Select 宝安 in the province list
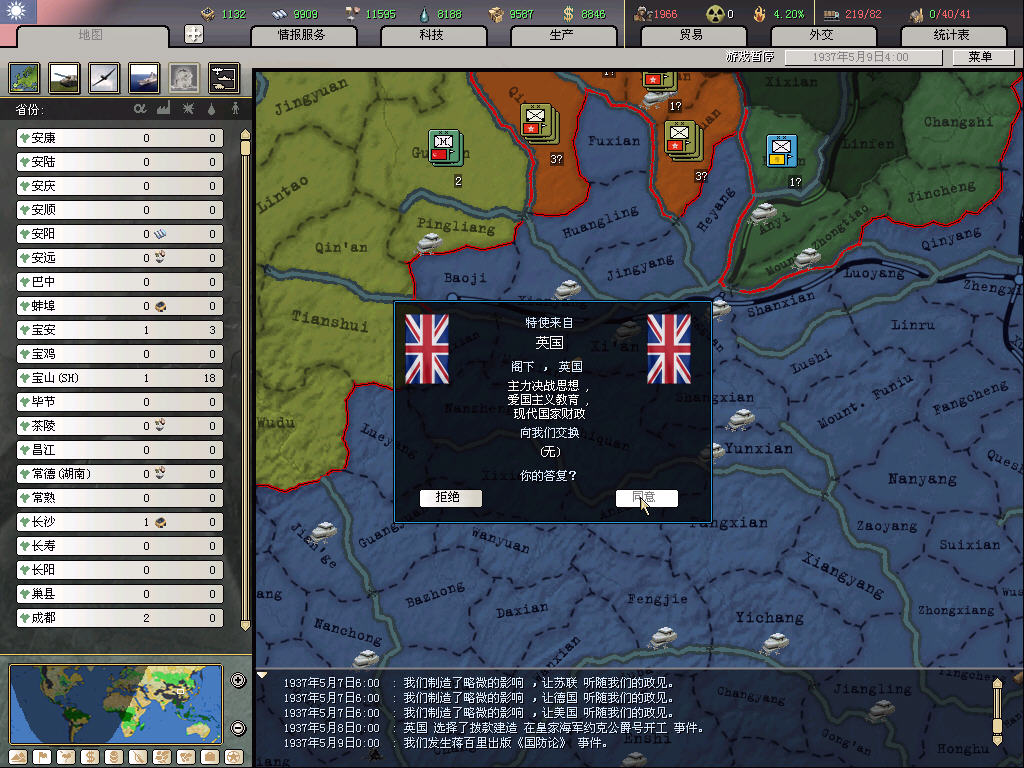This screenshot has height=768, width=1024. pos(120,330)
